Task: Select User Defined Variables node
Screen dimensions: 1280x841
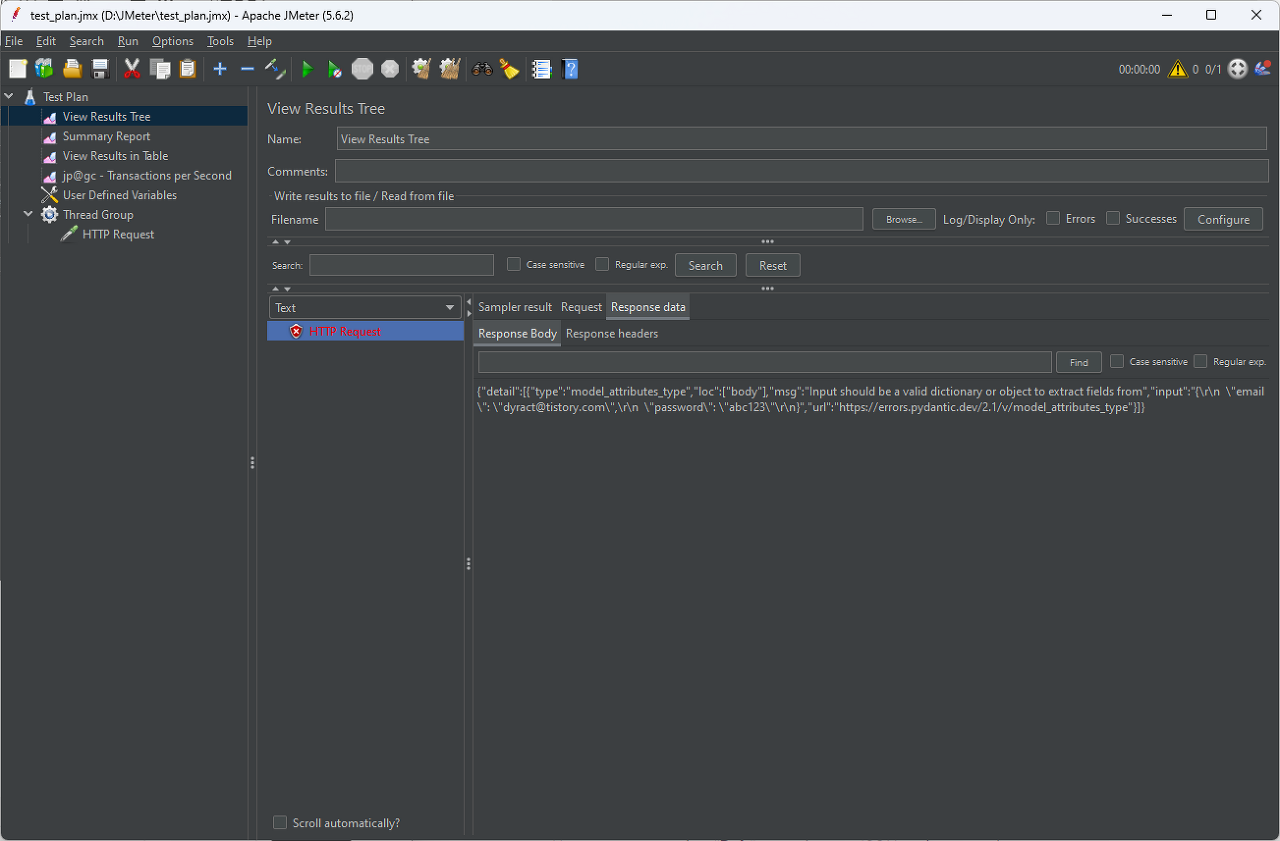Action: coord(120,195)
